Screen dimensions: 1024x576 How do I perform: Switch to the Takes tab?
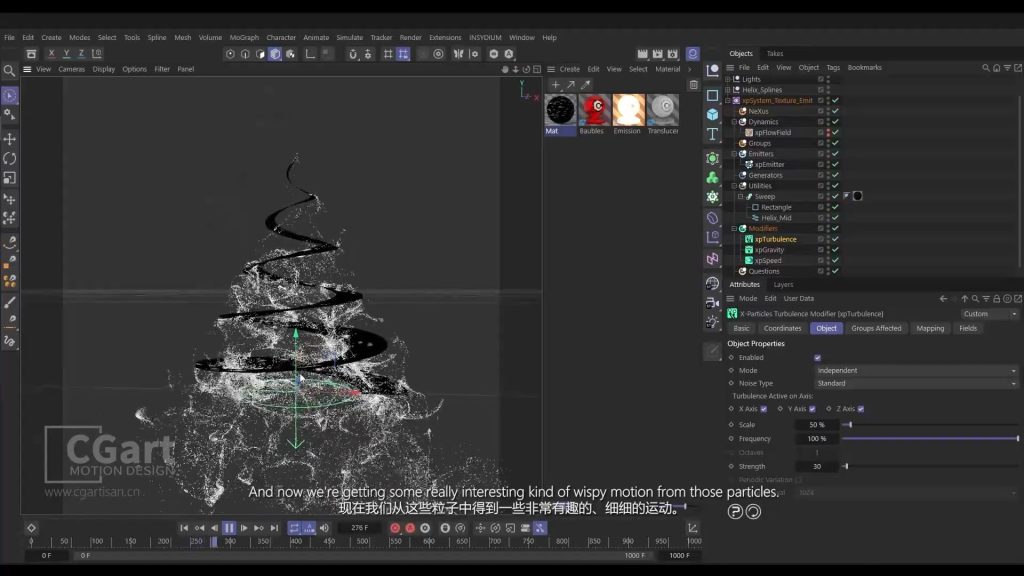point(775,54)
